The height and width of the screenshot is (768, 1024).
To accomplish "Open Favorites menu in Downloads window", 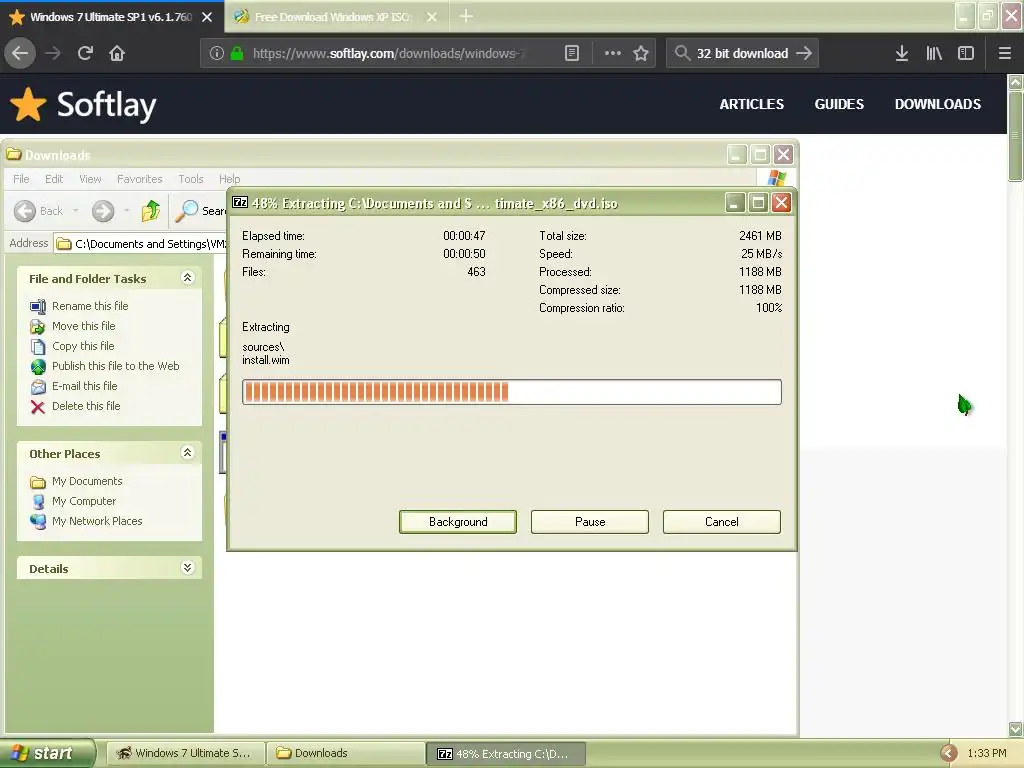I will pyautogui.click(x=140, y=179).
